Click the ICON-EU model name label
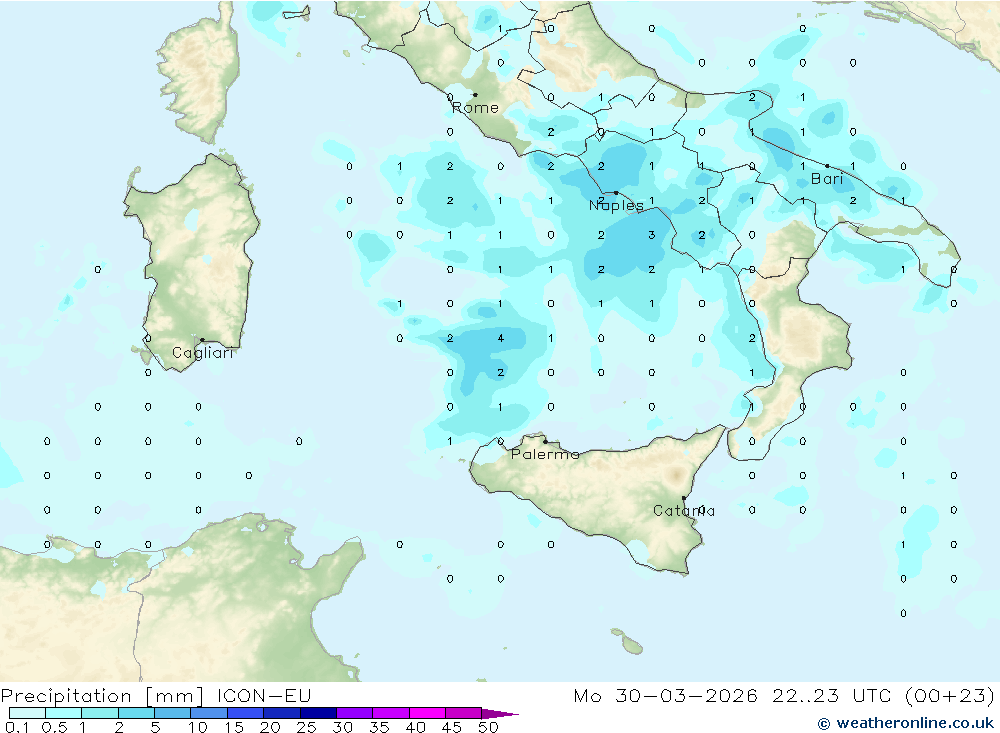1000x733 pixels. tap(264, 696)
